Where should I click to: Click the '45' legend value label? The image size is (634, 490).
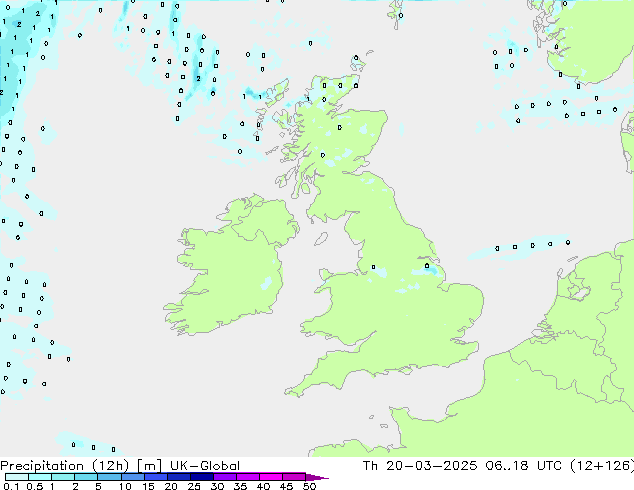pos(287,486)
